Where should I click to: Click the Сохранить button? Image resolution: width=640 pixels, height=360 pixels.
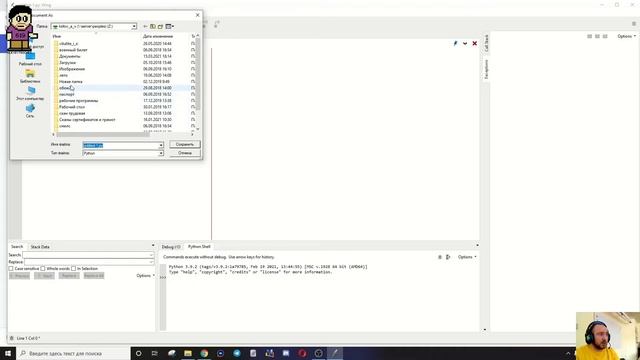(184, 144)
